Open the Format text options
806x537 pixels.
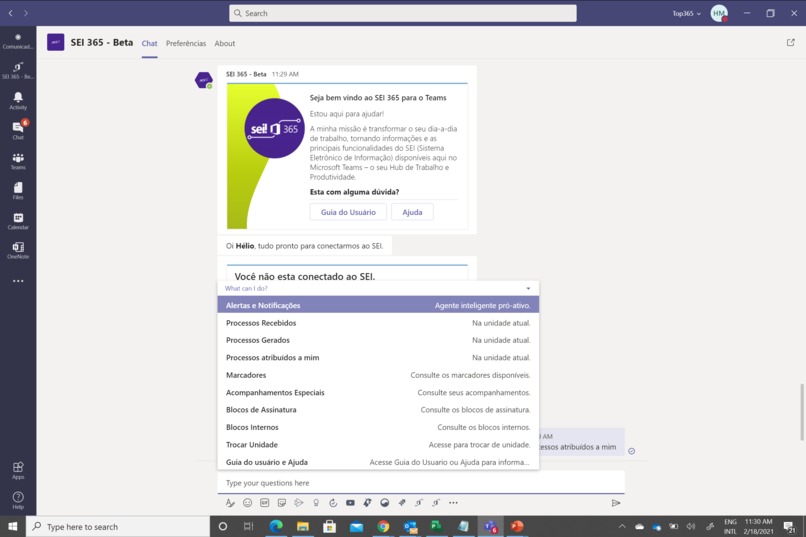tap(230, 503)
